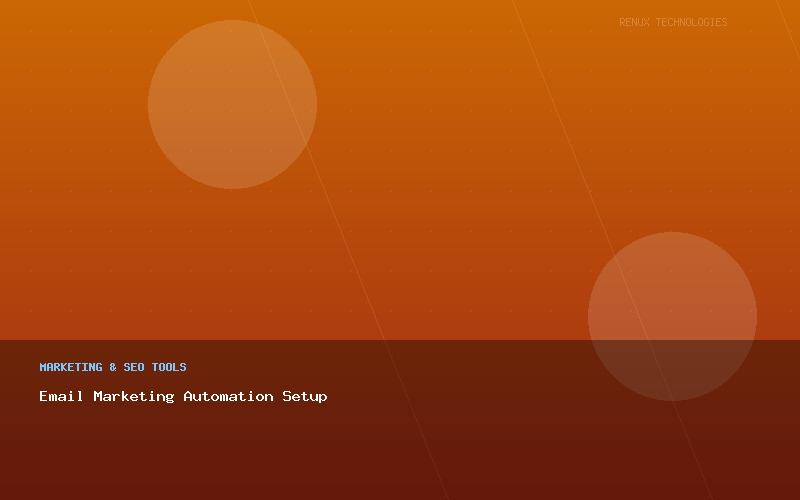Image resolution: width=800 pixels, height=500 pixels.
Task: Select the Email Marketing Automation Setup title
Action: [x=183, y=396]
